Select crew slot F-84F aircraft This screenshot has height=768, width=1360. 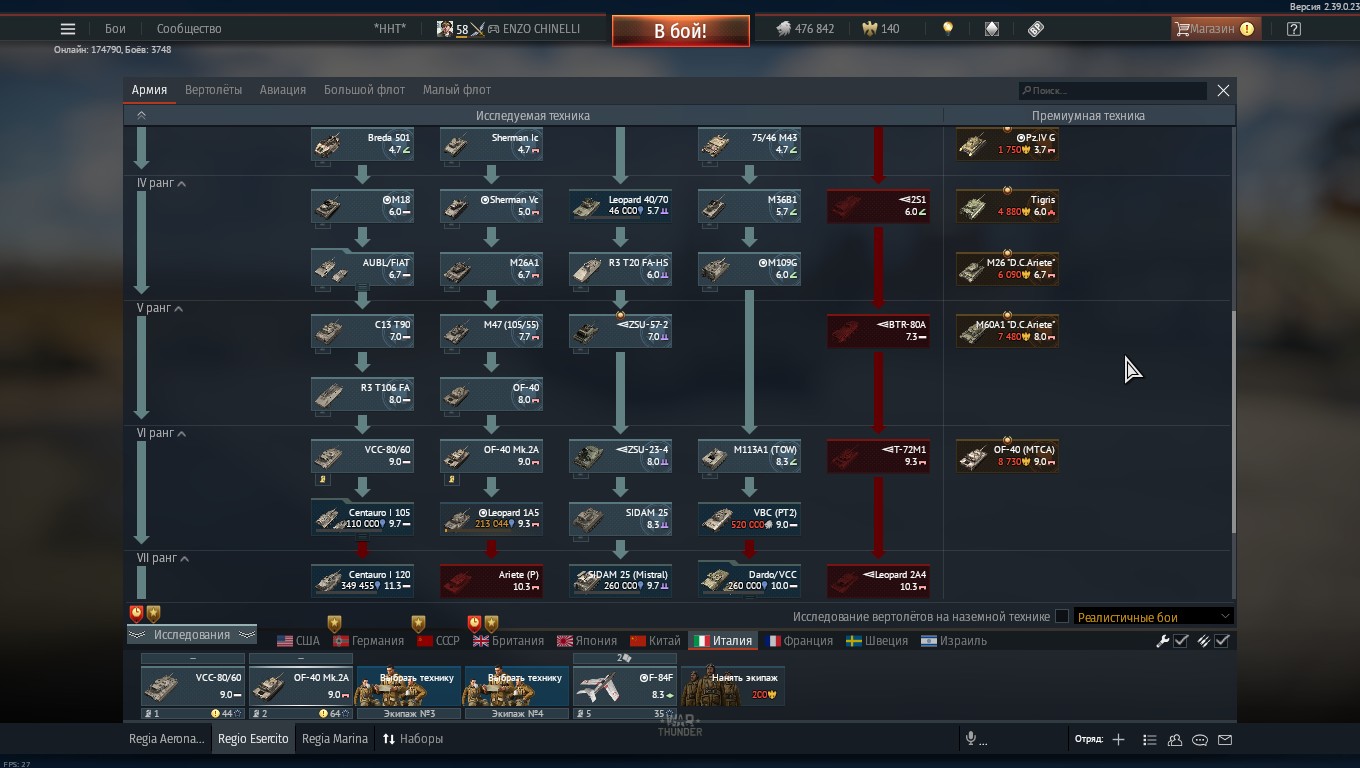[x=624, y=686]
